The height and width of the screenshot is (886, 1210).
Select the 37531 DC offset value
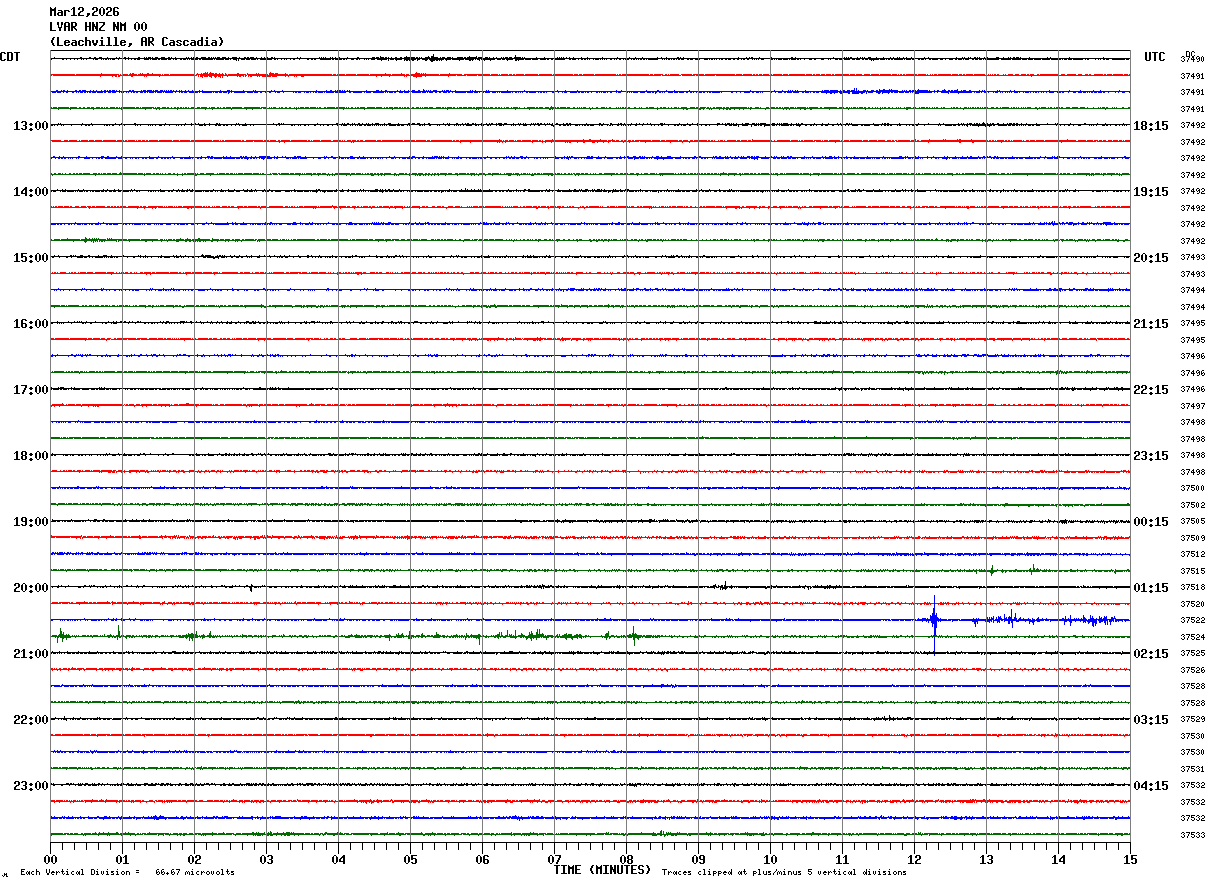1193,769
